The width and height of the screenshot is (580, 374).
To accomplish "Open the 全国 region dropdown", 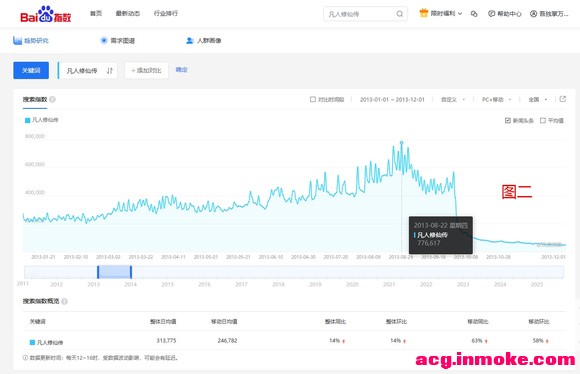I will [537, 100].
